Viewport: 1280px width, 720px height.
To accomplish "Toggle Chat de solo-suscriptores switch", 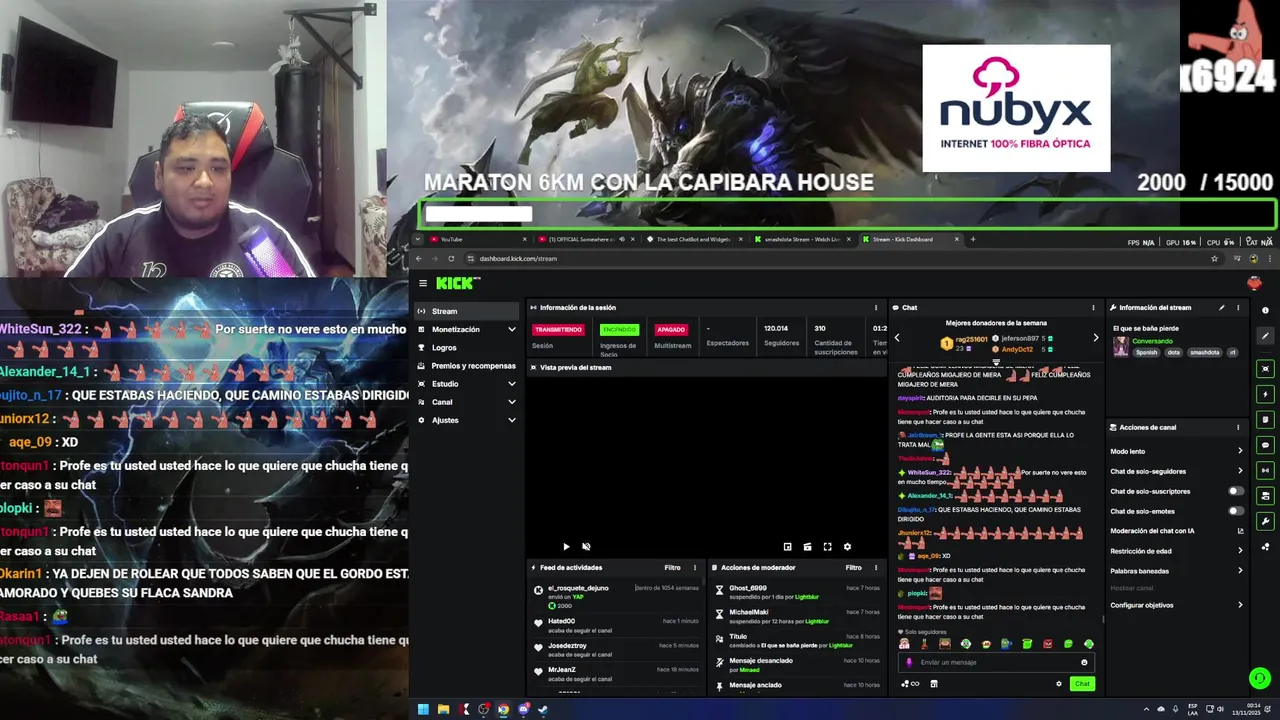I will tap(1236, 491).
